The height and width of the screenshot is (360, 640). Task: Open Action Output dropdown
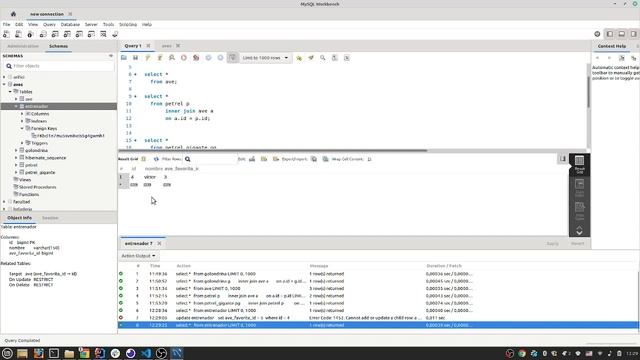pyautogui.click(x=138, y=256)
